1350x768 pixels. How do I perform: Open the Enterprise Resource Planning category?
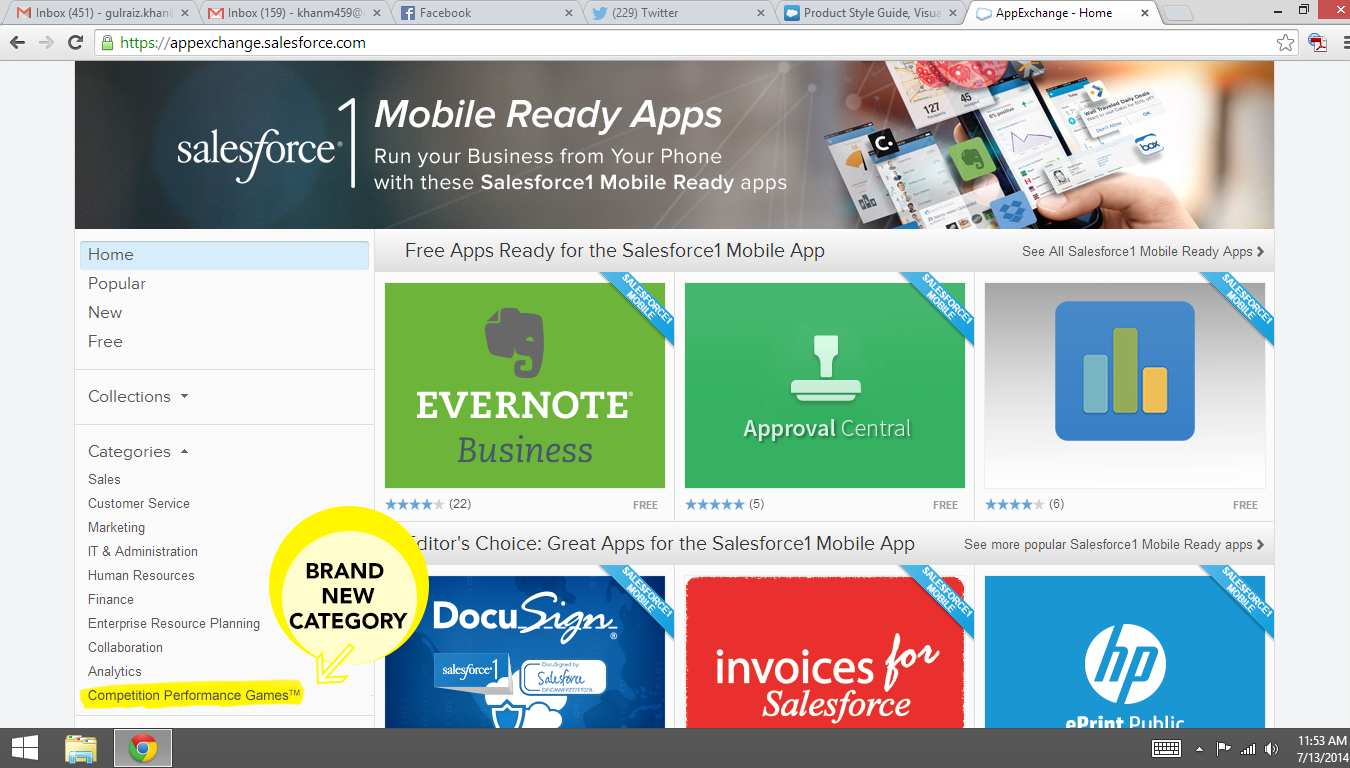point(174,624)
